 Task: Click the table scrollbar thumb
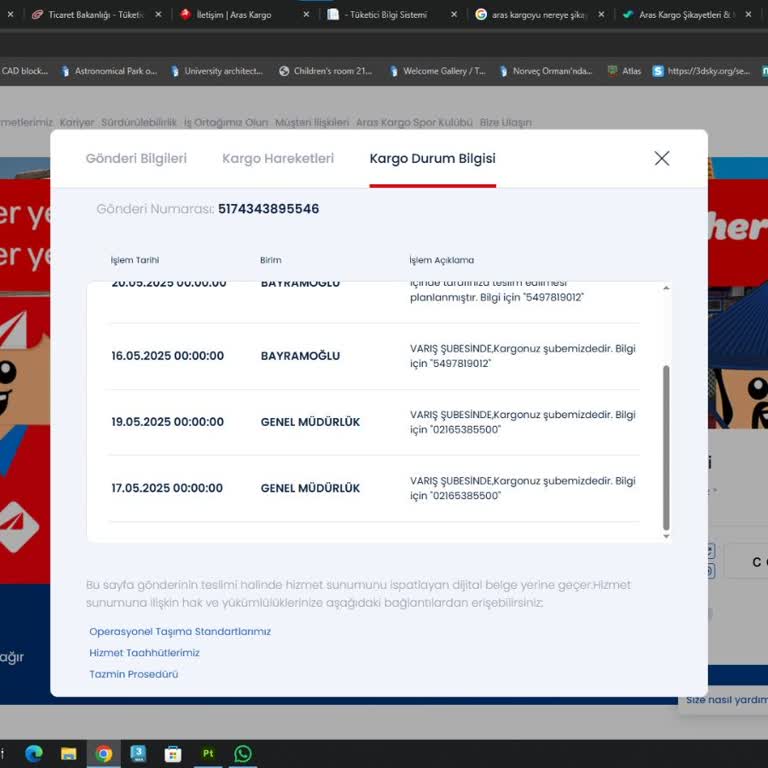tap(666, 448)
